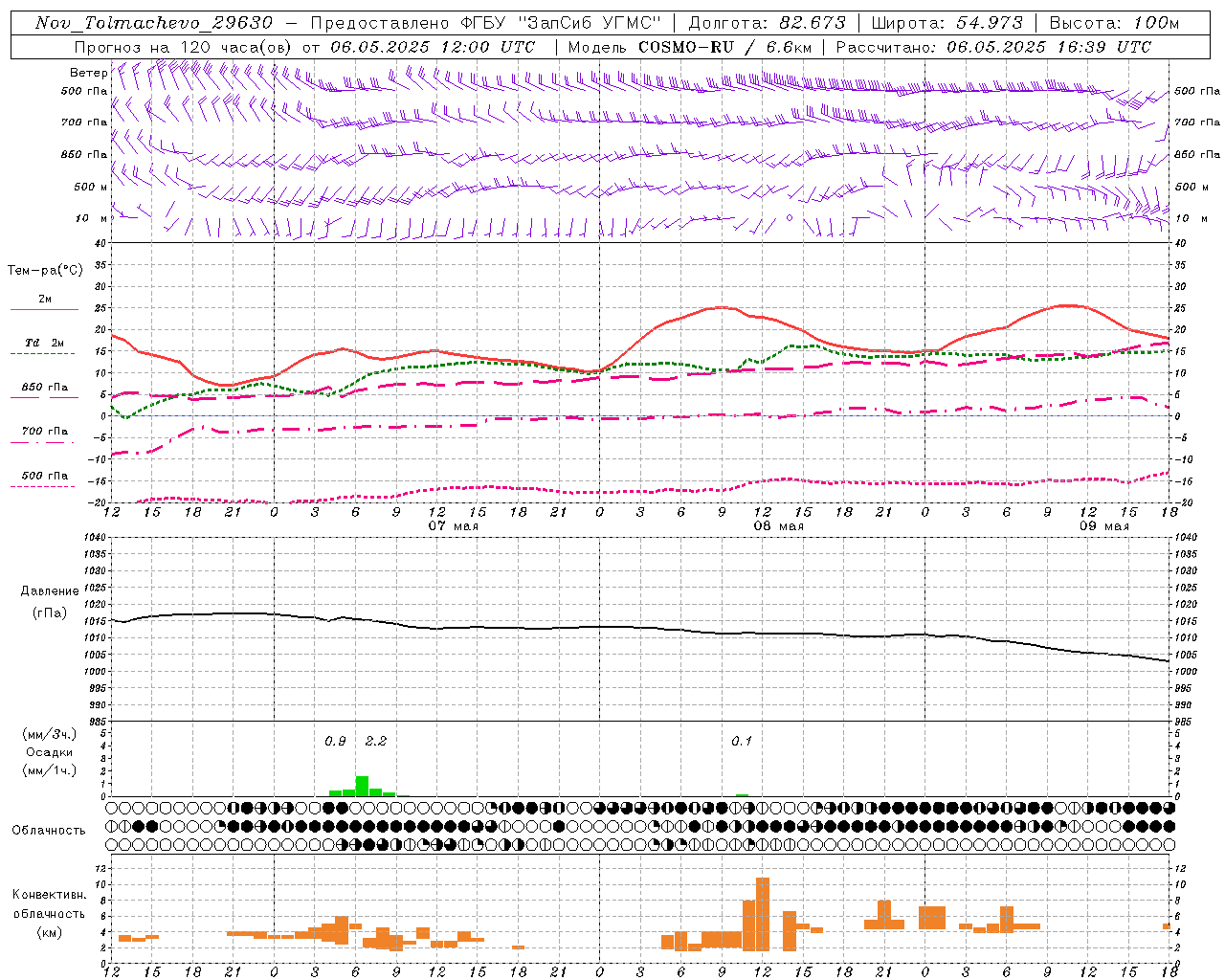Click the Конвективн. облачность label
Viewport: 1225px width, 980px height.
(x=49, y=904)
